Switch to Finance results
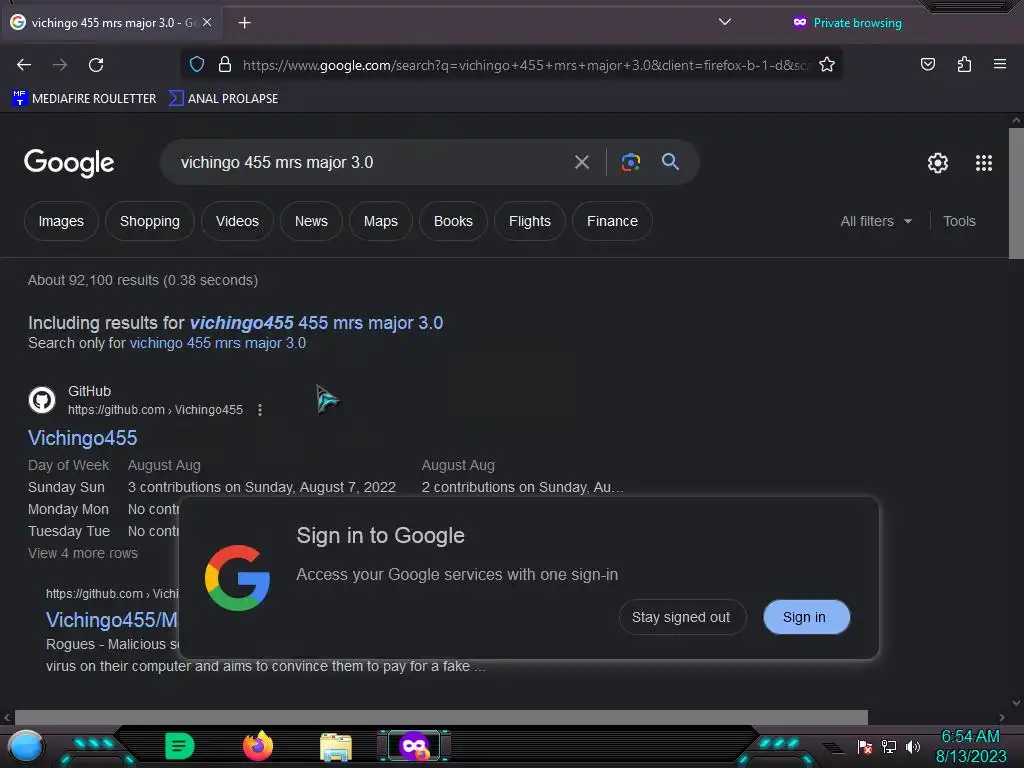This screenshot has height=768, width=1024. (612, 221)
